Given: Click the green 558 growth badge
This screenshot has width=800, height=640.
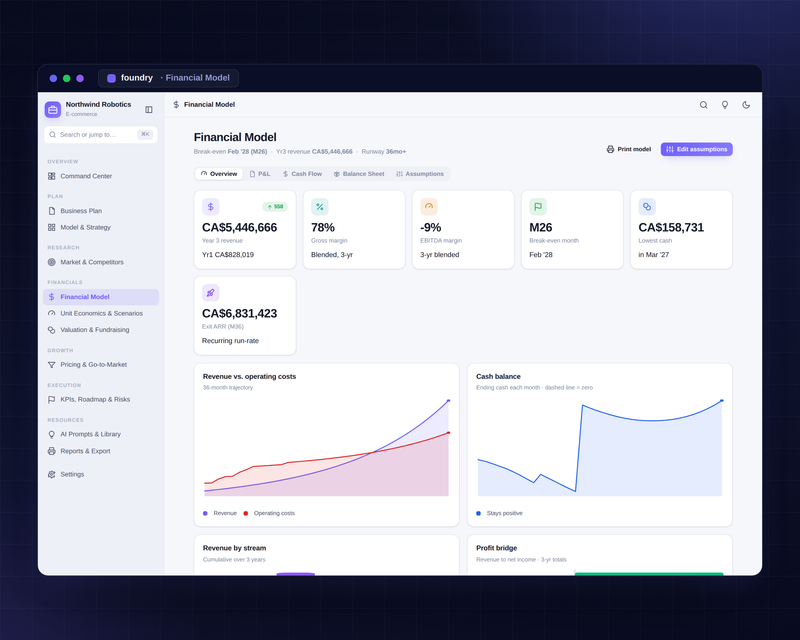Looking at the screenshot, I should coord(275,207).
